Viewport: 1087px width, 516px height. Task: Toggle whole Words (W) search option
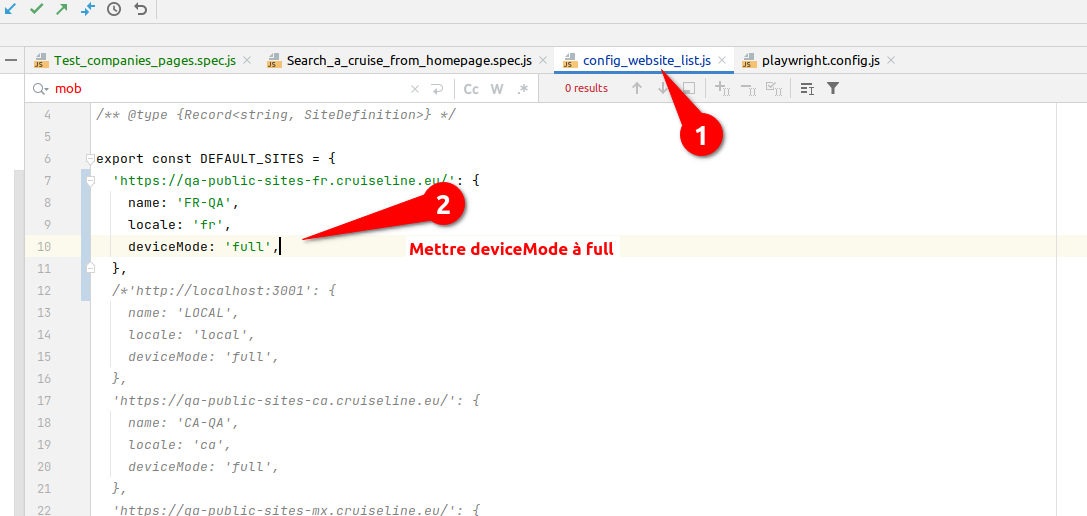tap(498, 89)
